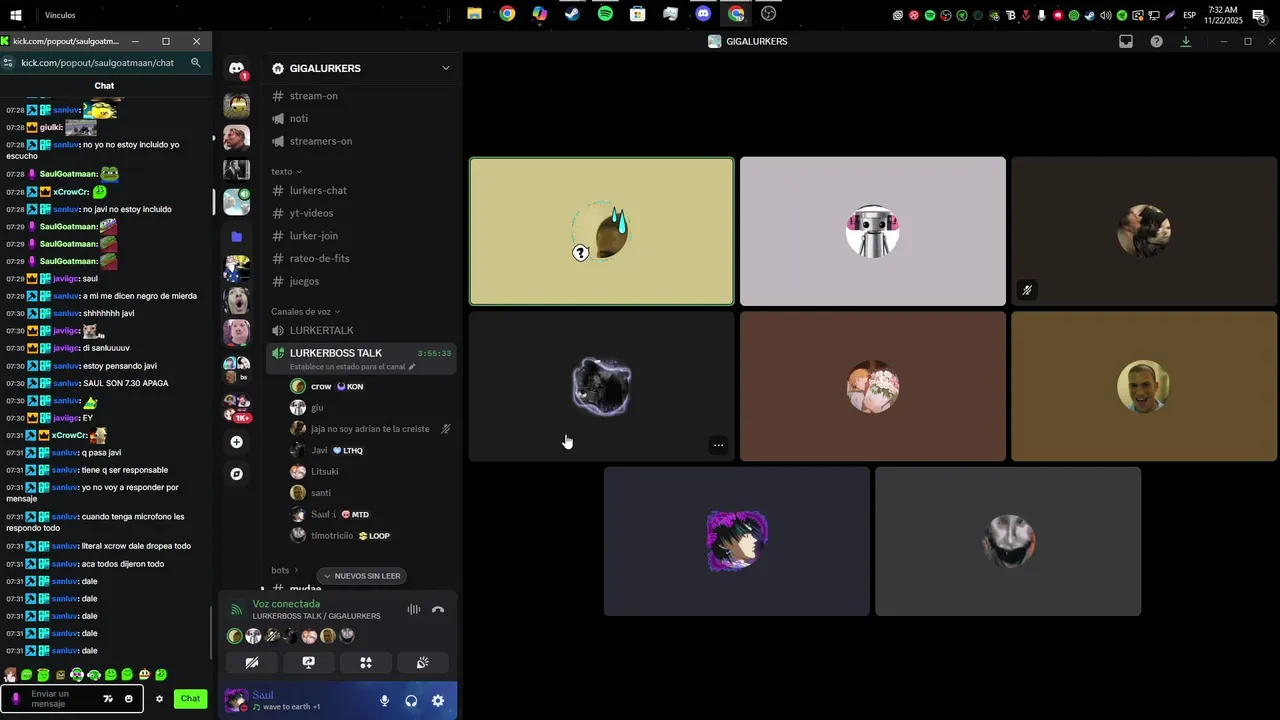Click the Add a Server plus icon
1280x720 pixels.
(237, 442)
